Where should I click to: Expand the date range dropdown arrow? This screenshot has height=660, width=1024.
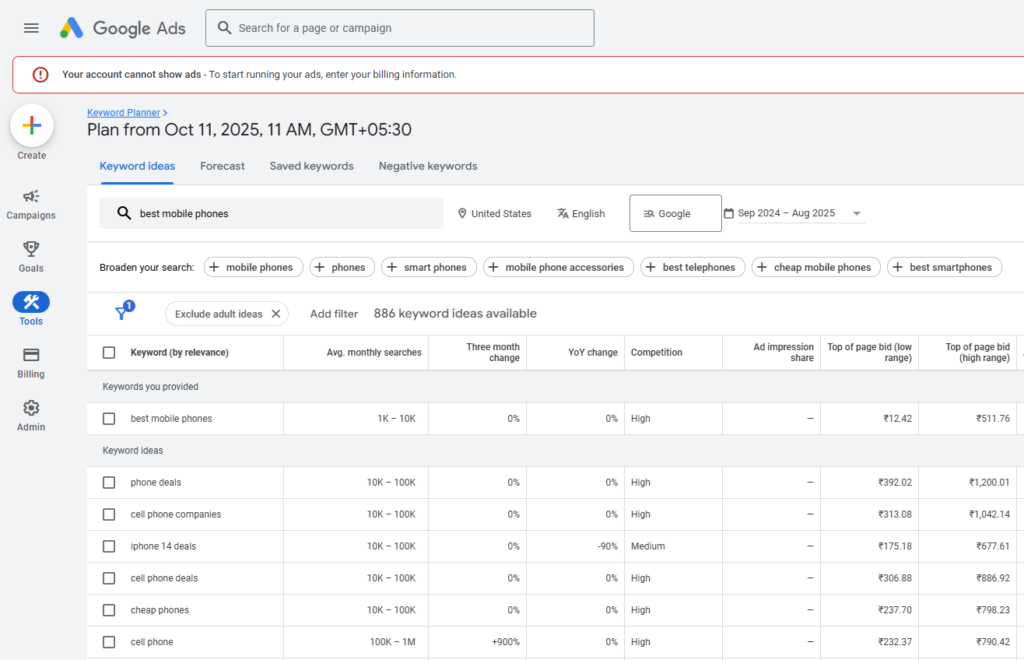click(x=857, y=213)
